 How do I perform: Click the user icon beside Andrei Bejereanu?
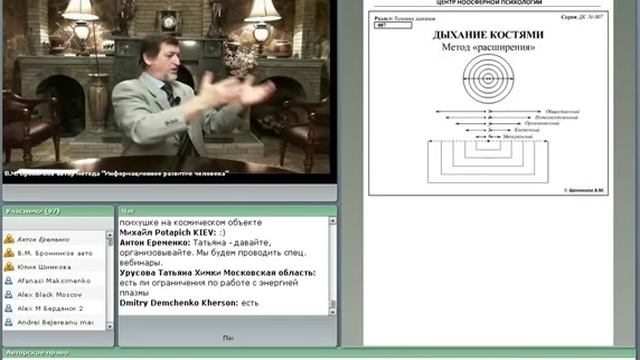[9, 322]
